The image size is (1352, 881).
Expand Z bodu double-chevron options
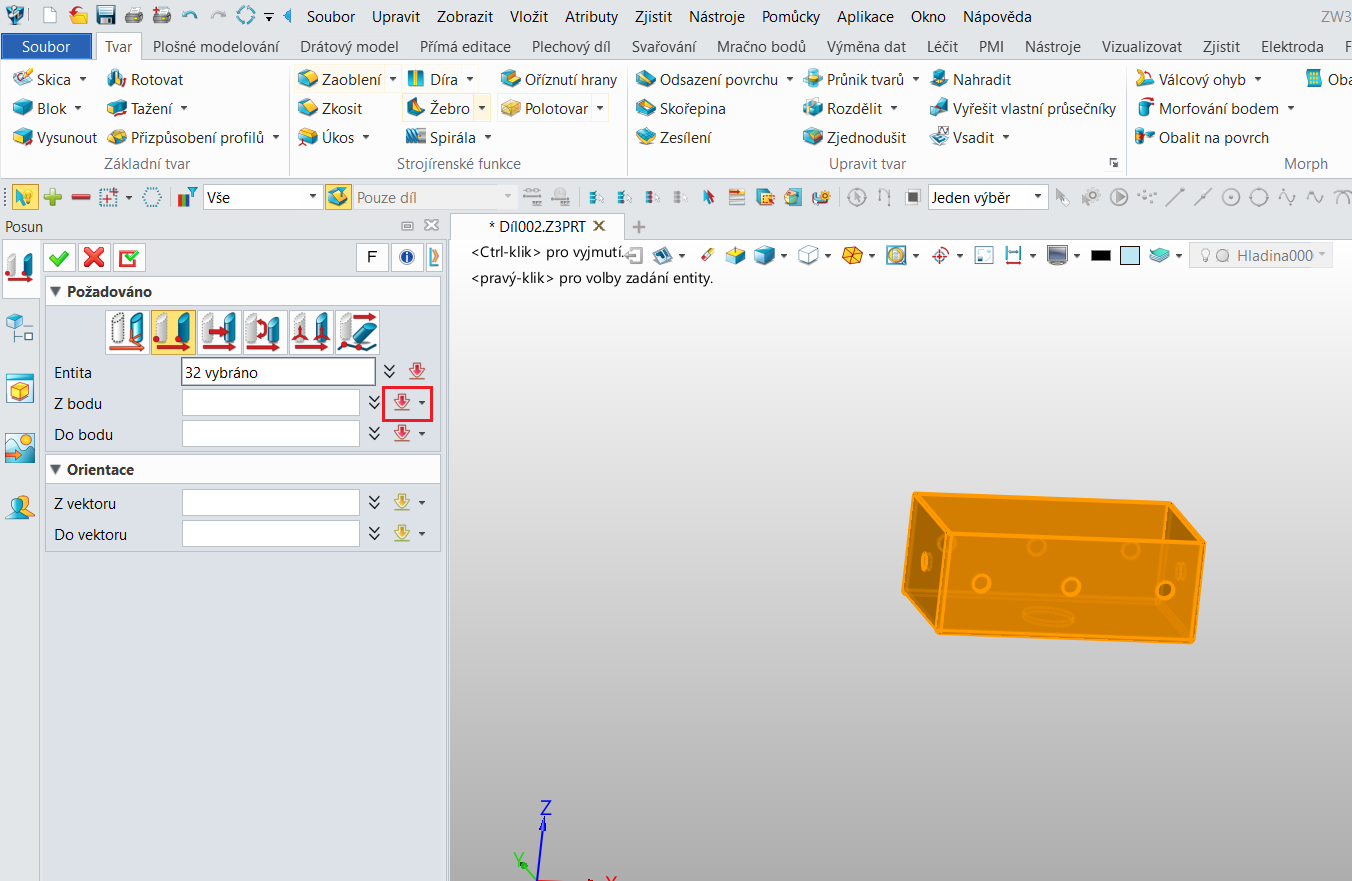[374, 403]
